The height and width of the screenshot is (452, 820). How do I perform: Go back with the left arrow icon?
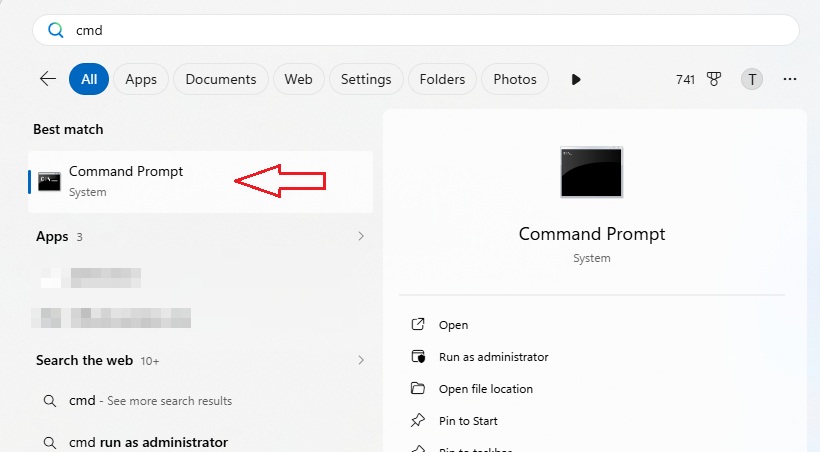tap(48, 79)
